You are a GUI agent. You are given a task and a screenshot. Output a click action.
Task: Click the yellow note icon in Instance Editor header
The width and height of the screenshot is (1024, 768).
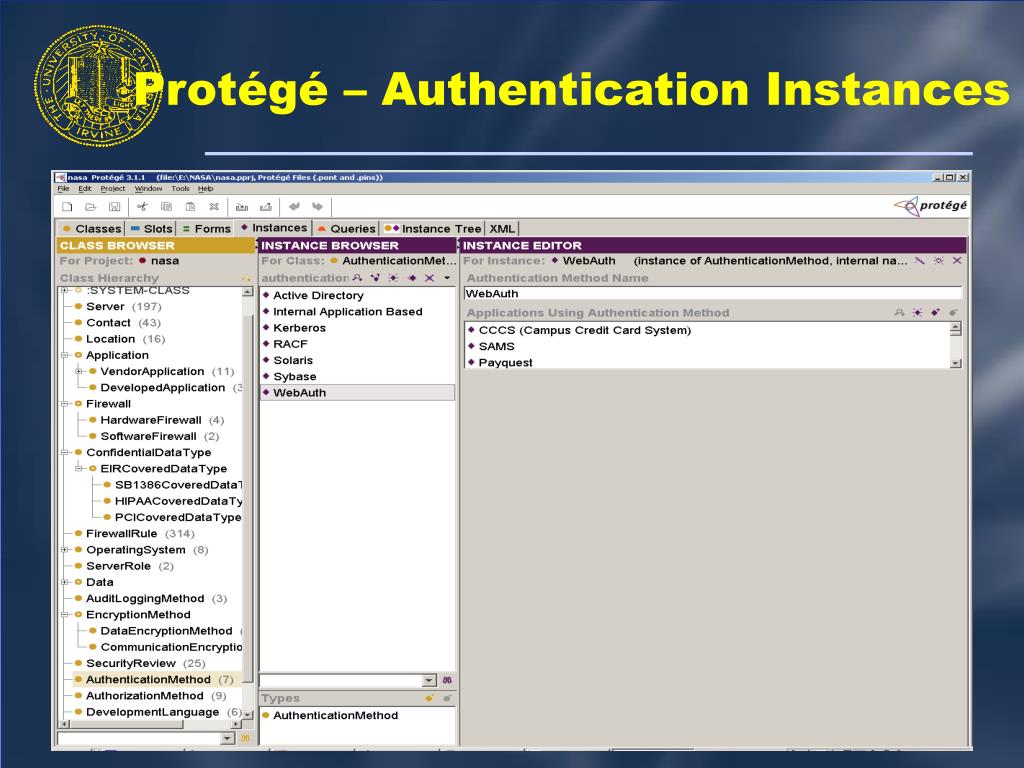(920, 261)
